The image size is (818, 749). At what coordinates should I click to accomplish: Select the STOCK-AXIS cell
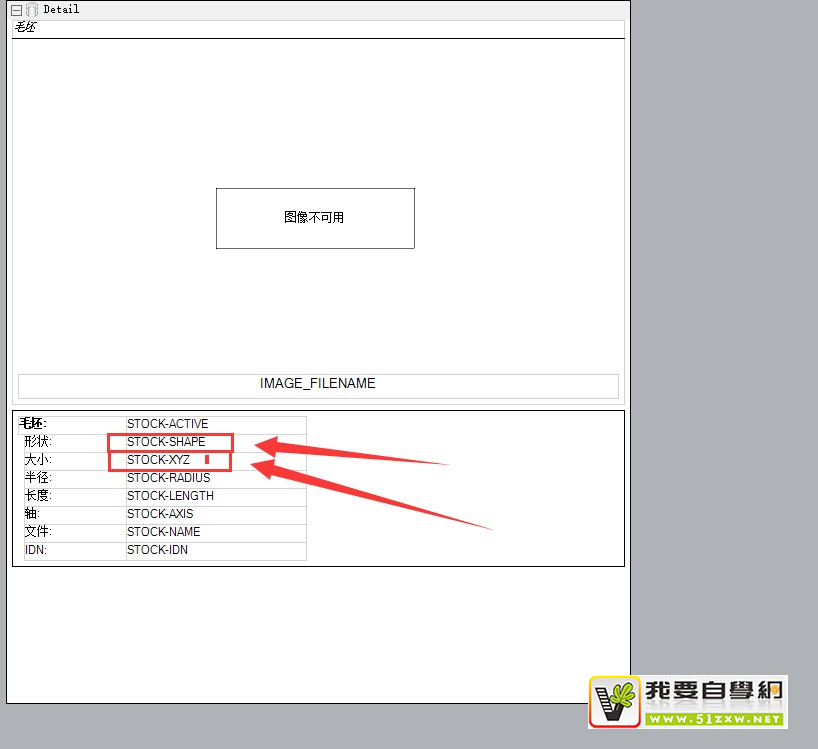click(x=160, y=514)
